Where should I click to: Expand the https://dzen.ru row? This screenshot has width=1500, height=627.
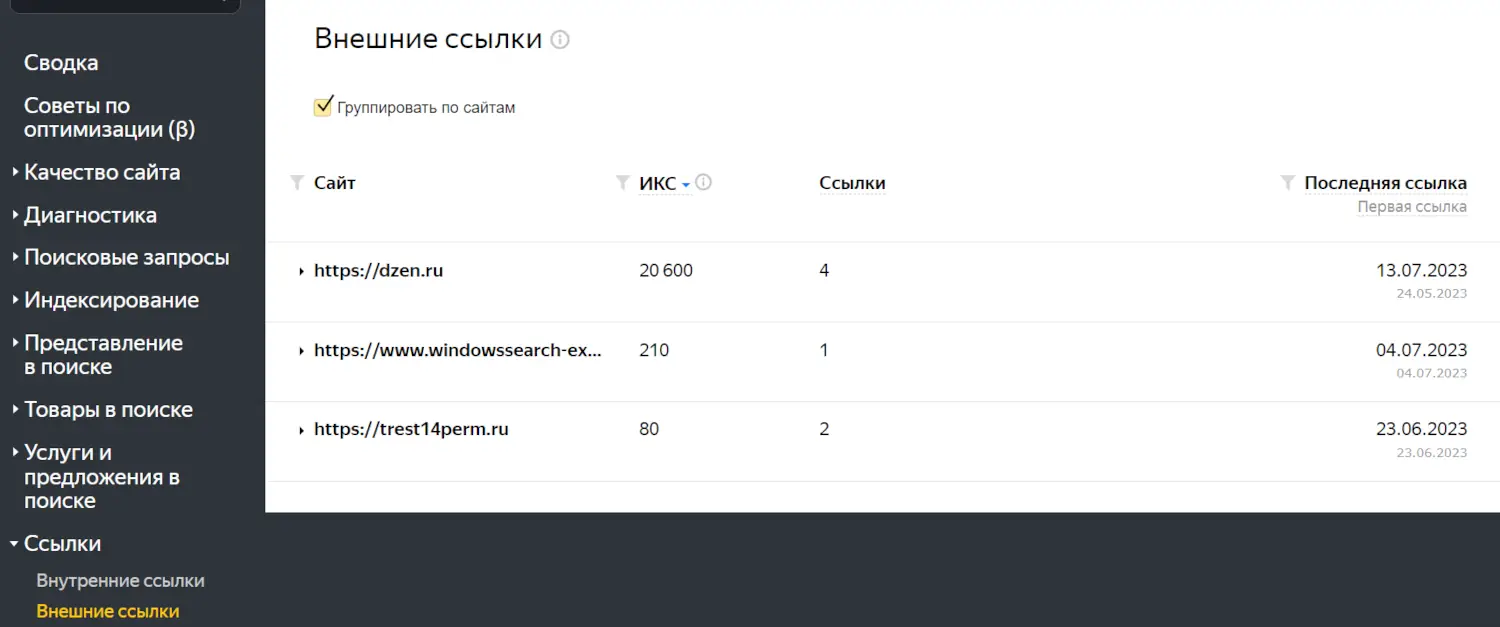[x=301, y=270]
